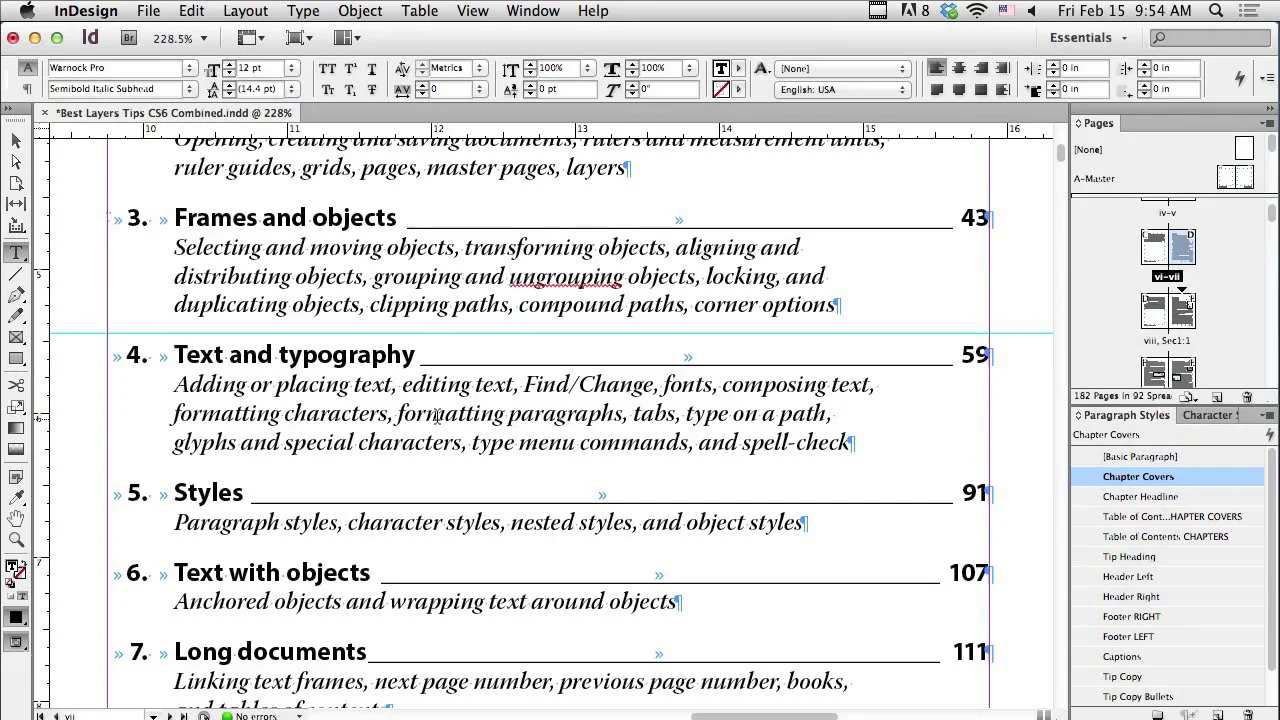Open the Warnock Pro font family dropdown
Screen dimensions: 1280x720
(189, 68)
